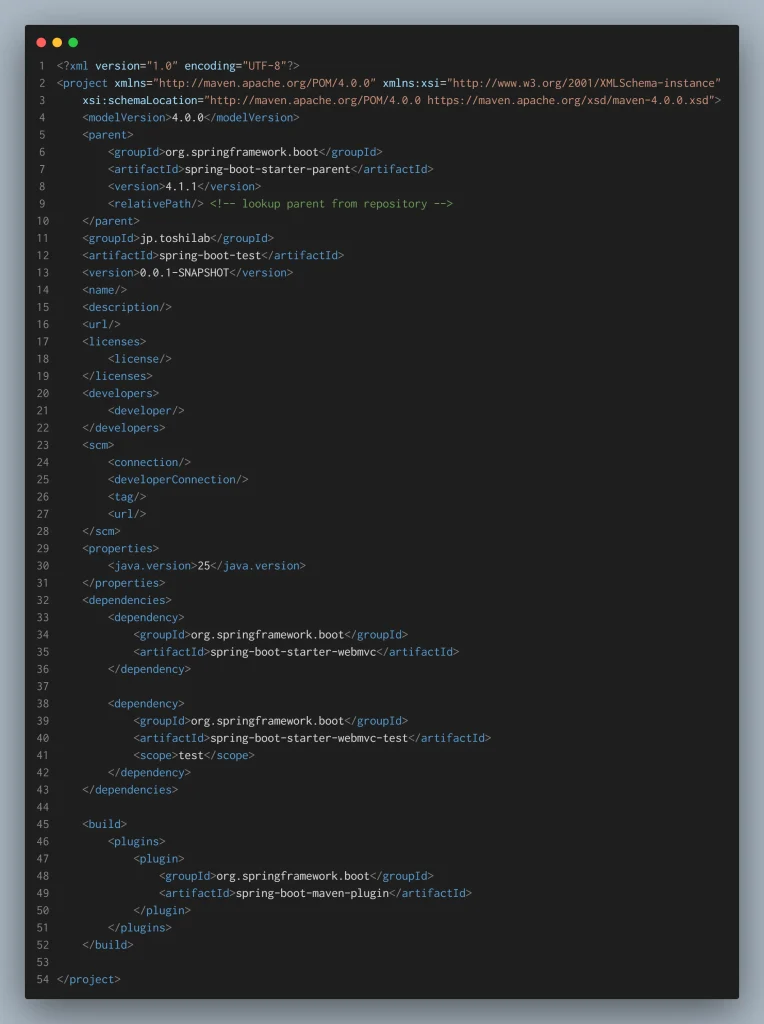Click the opening <parent> tag
The image size is (764, 1024).
pos(108,135)
